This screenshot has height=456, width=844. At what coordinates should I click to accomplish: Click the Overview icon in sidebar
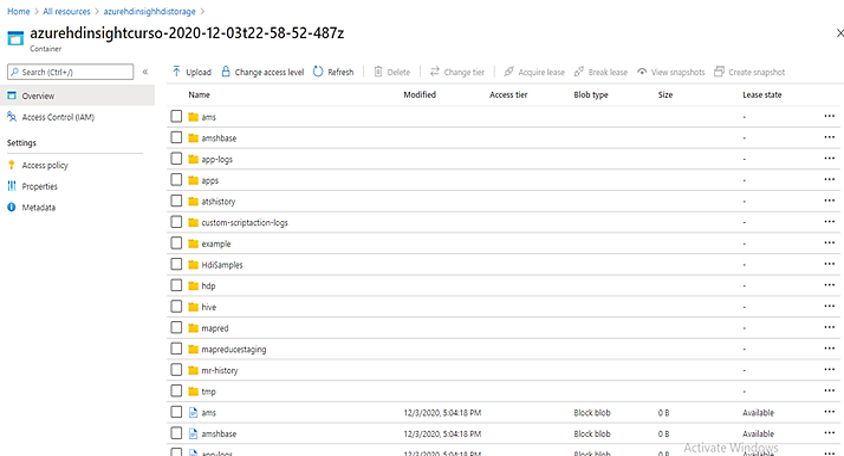coord(11,95)
